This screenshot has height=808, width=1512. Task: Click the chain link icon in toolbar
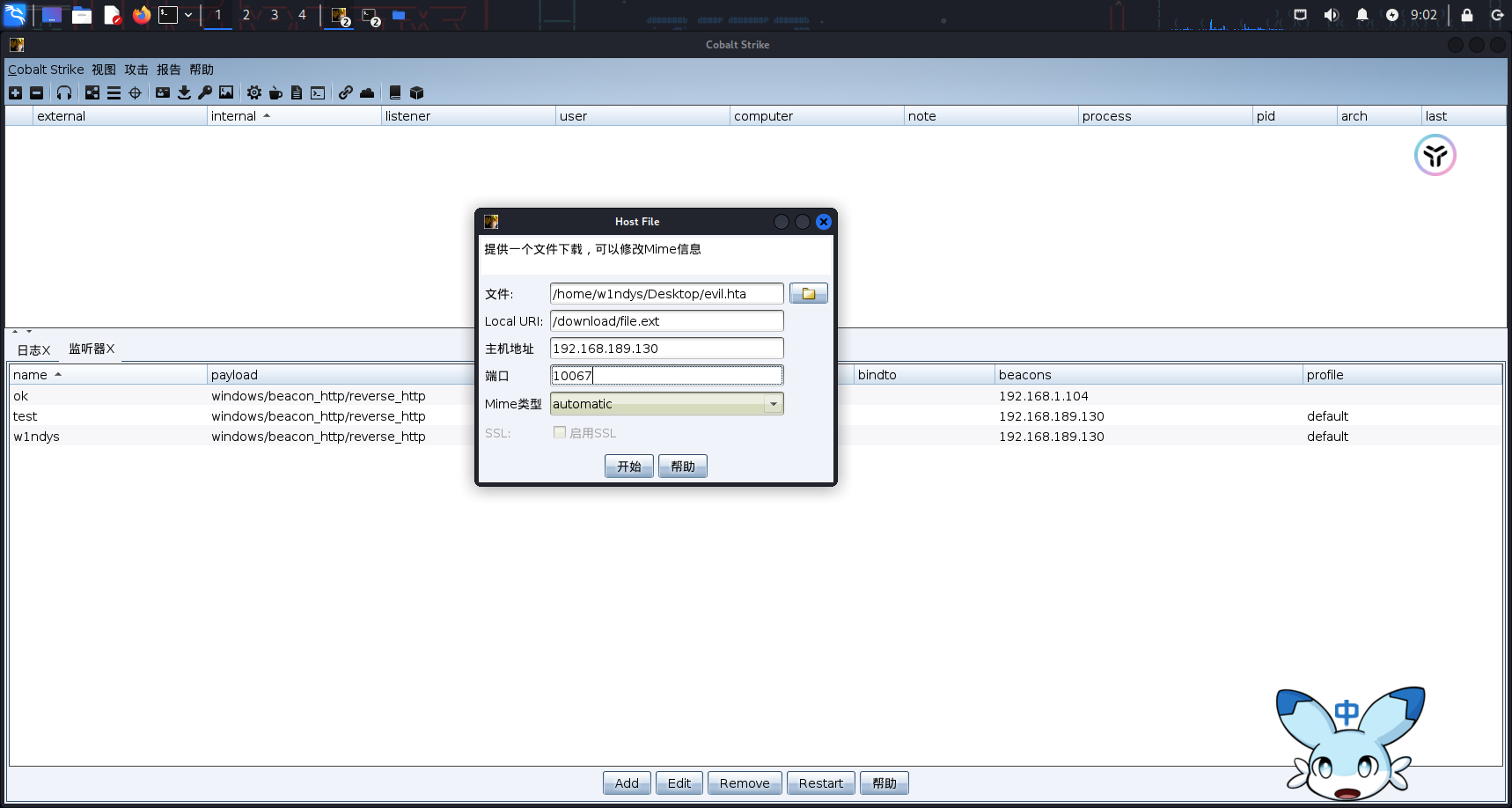pos(346,92)
